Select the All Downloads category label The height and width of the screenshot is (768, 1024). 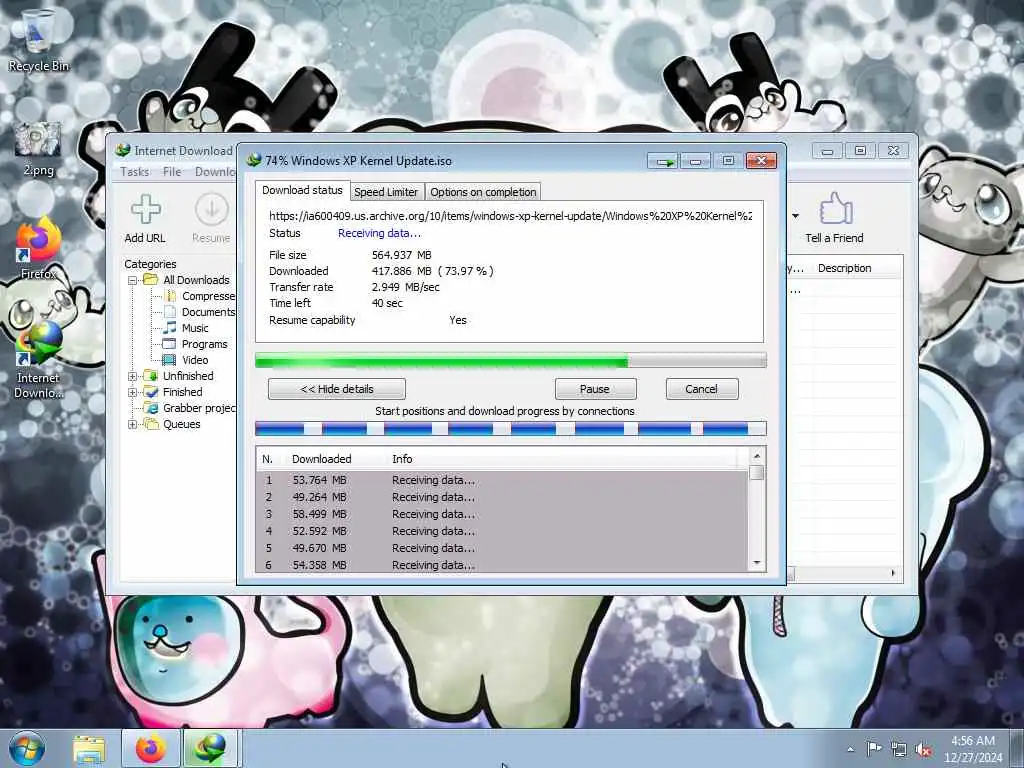coord(197,280)
